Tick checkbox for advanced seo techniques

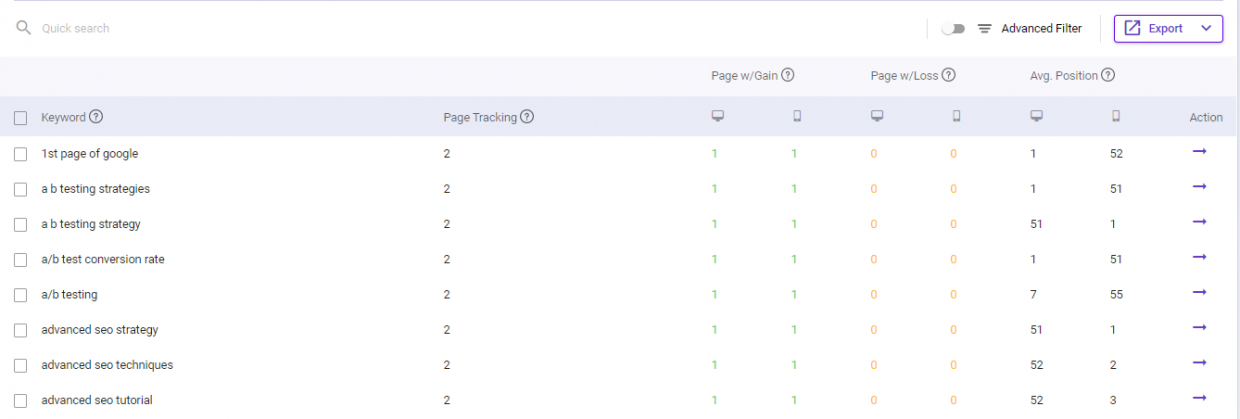coord(20,365)
